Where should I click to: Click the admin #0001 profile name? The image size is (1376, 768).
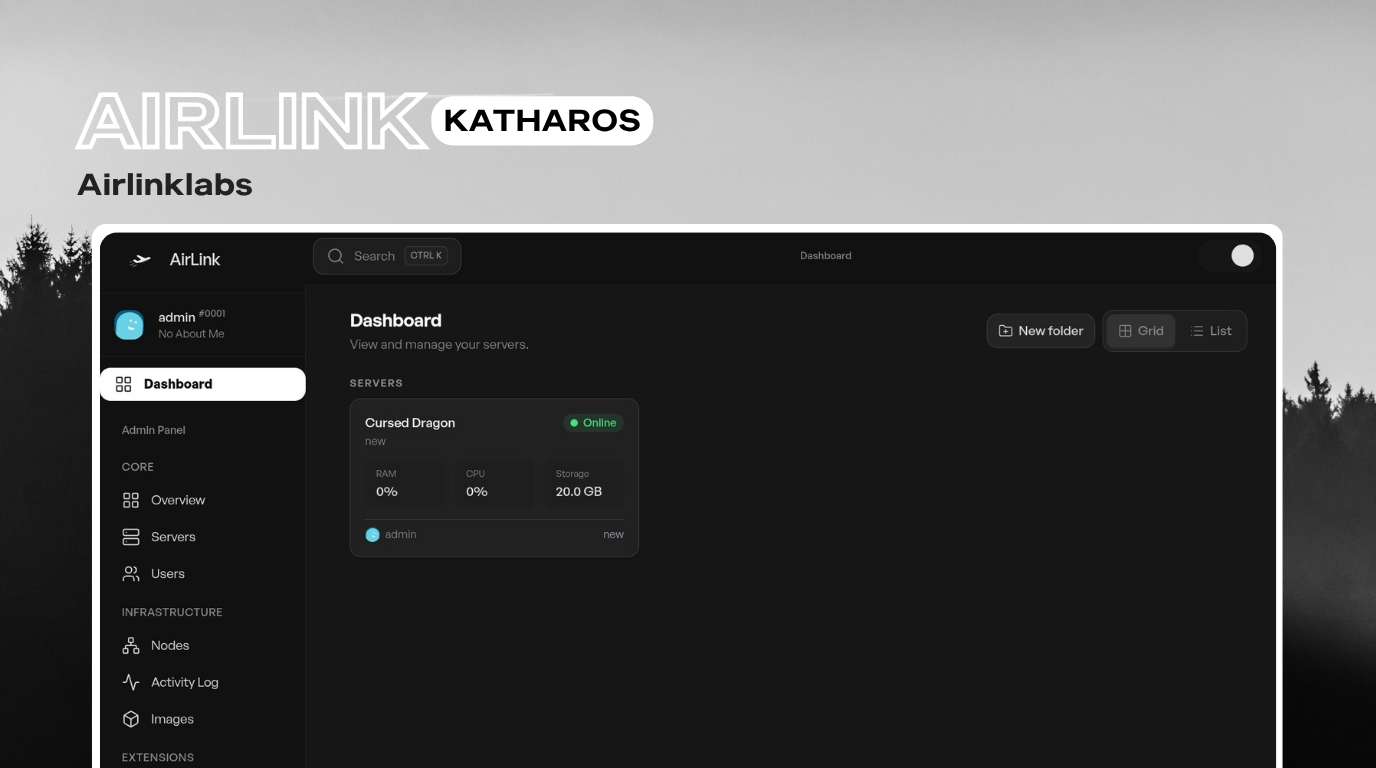[x=192, y=316]
